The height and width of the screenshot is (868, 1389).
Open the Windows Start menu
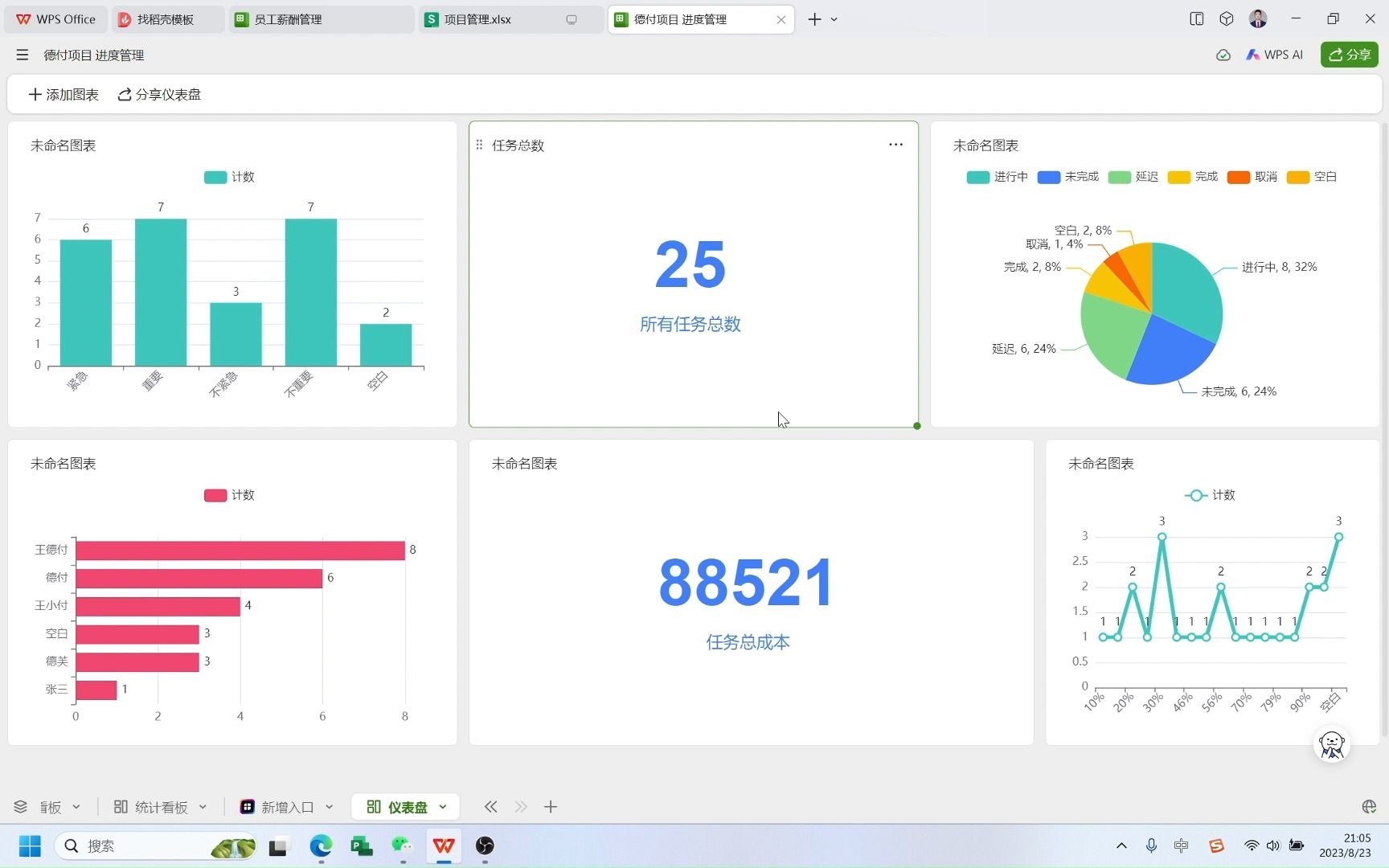(x=30, y=845)
